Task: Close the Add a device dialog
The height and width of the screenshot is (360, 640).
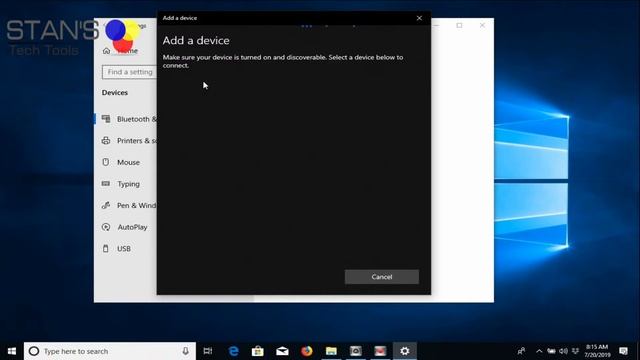Action: coord(419,18)
